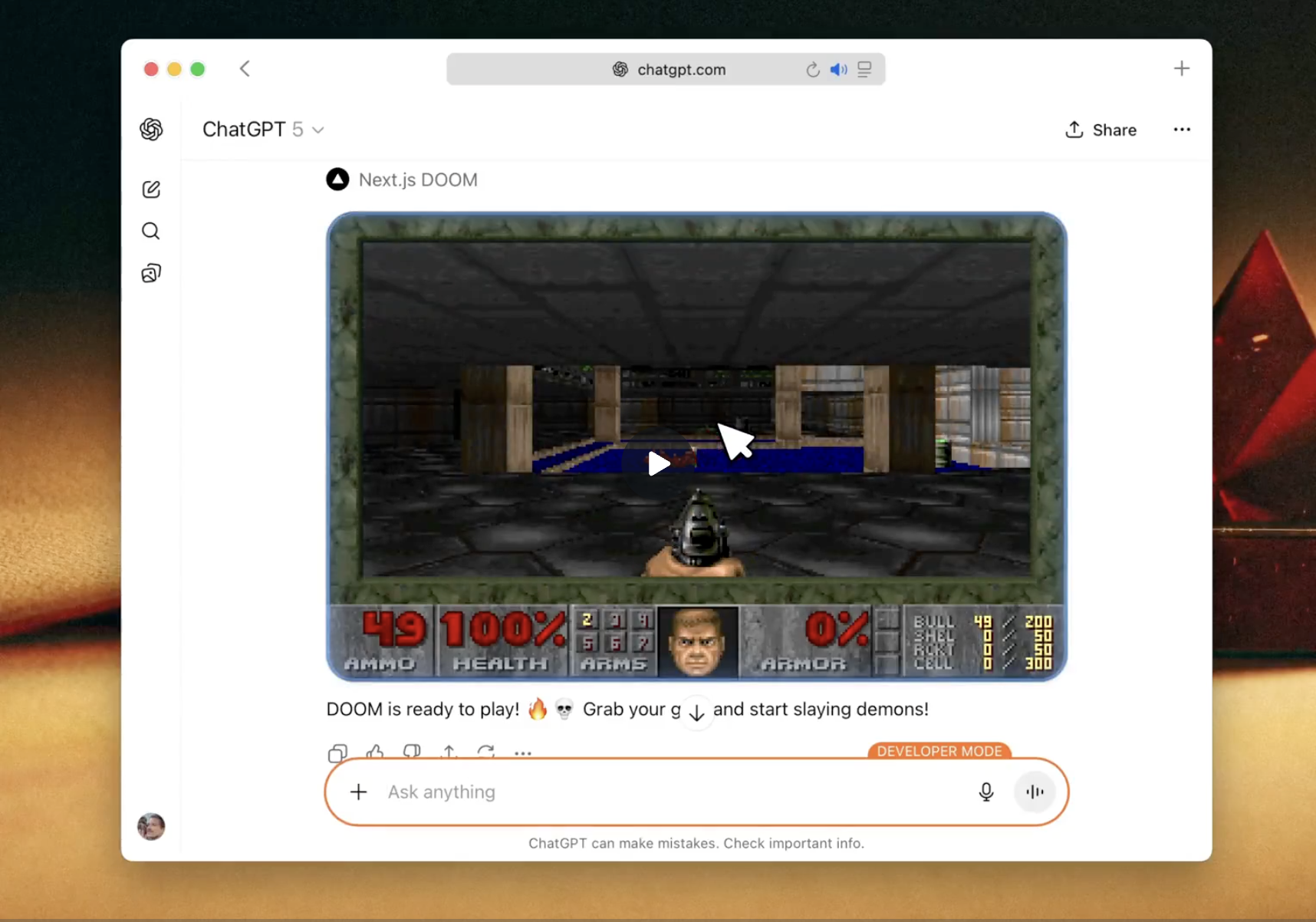Click the 'ChatGPT can make mistakes' disclaimer
The height and width of the screenshot is (922, 1316).
(696, 843)
